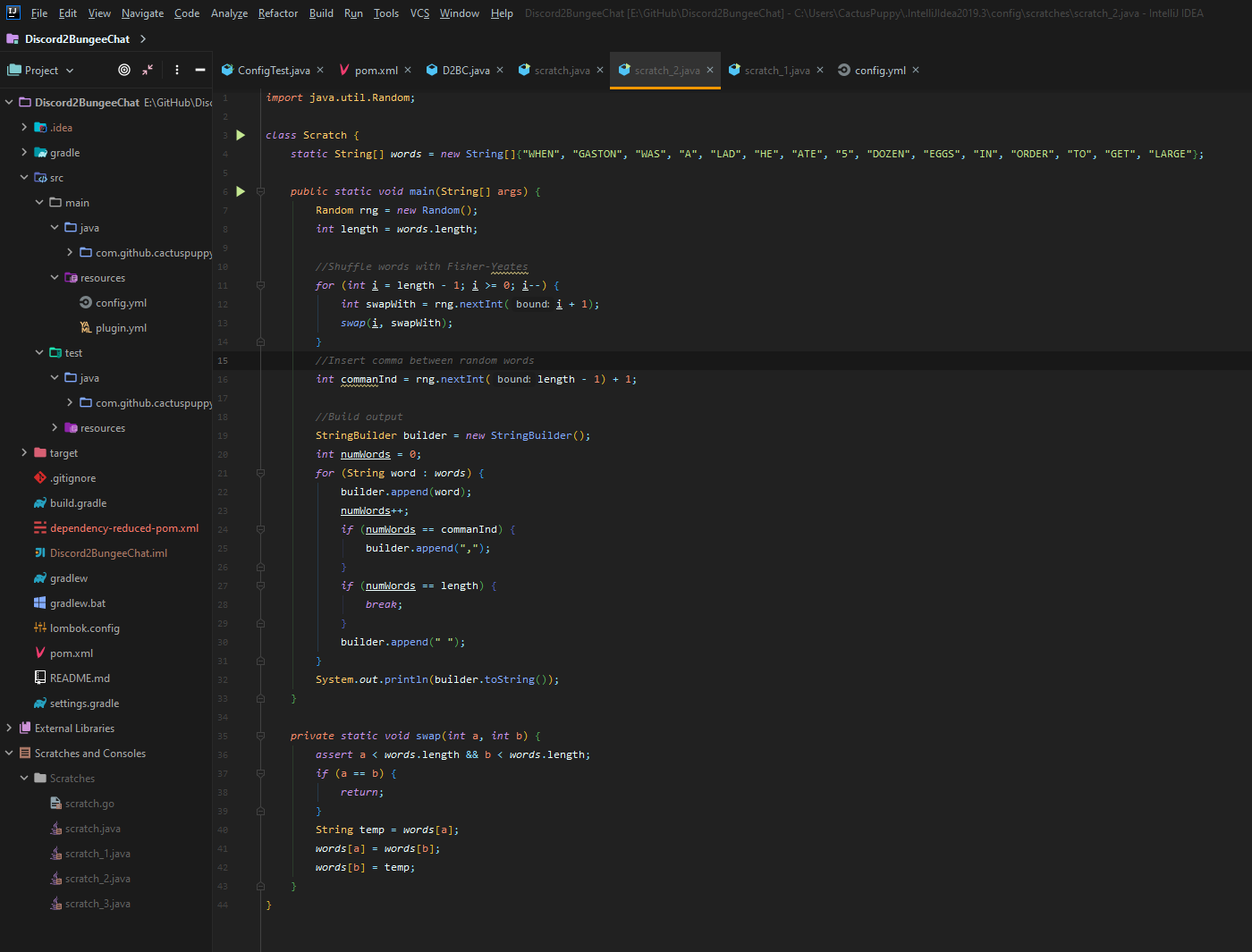Open the VCS menu
This screenshot has width=1252, height=952.
tap(419, 13)
